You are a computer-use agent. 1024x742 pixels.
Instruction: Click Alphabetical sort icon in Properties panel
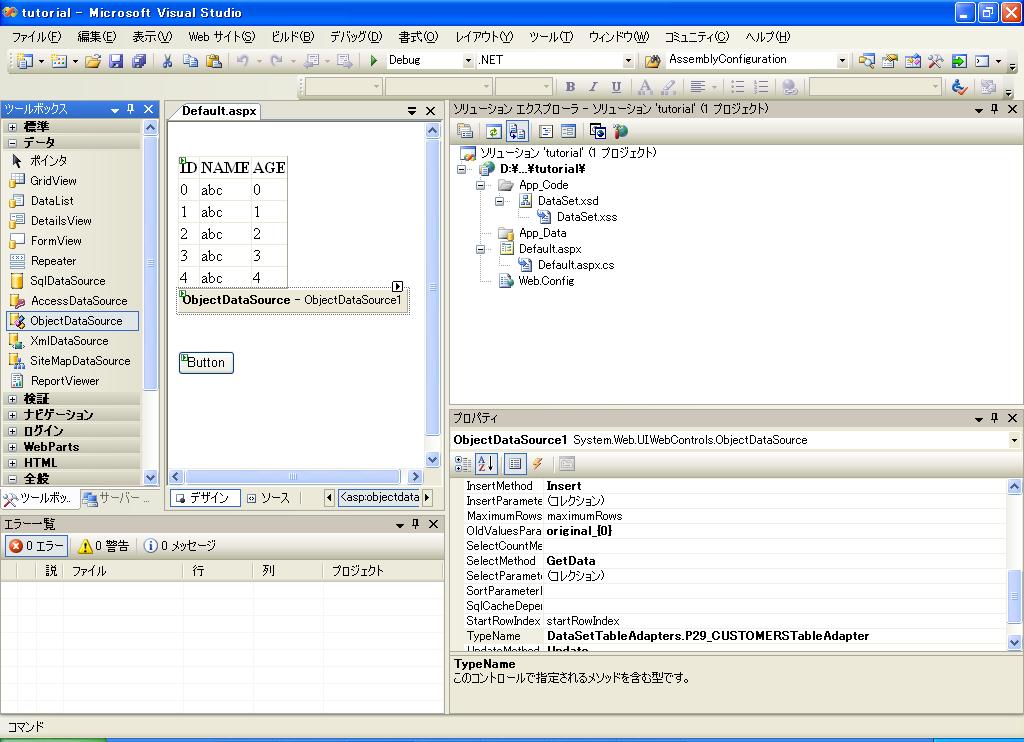487,464
